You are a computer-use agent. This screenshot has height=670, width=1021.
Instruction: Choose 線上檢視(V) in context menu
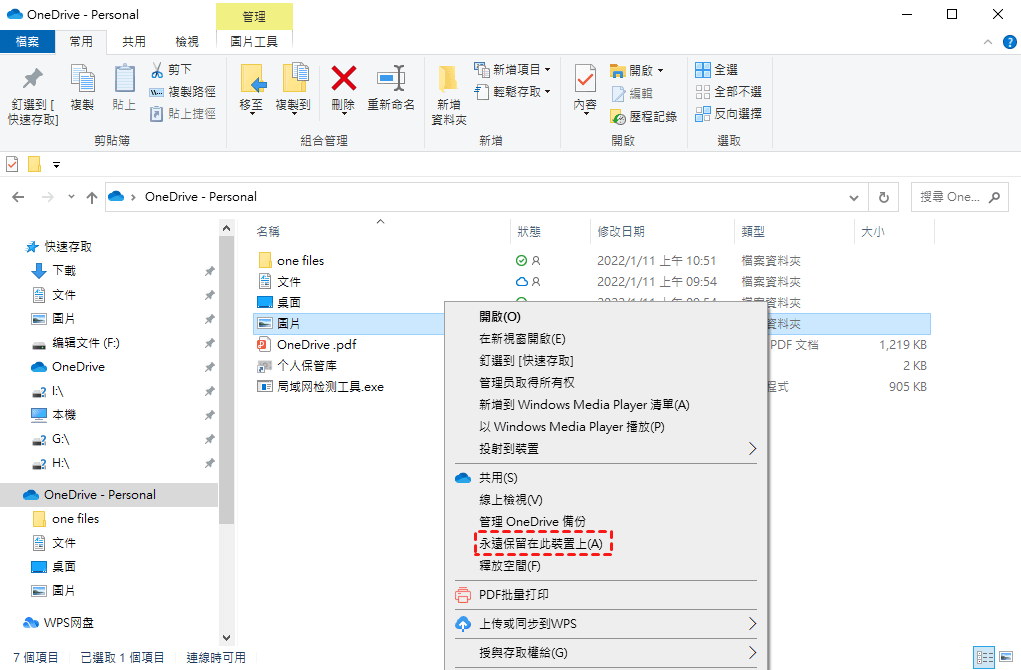[x=510, y=500]
